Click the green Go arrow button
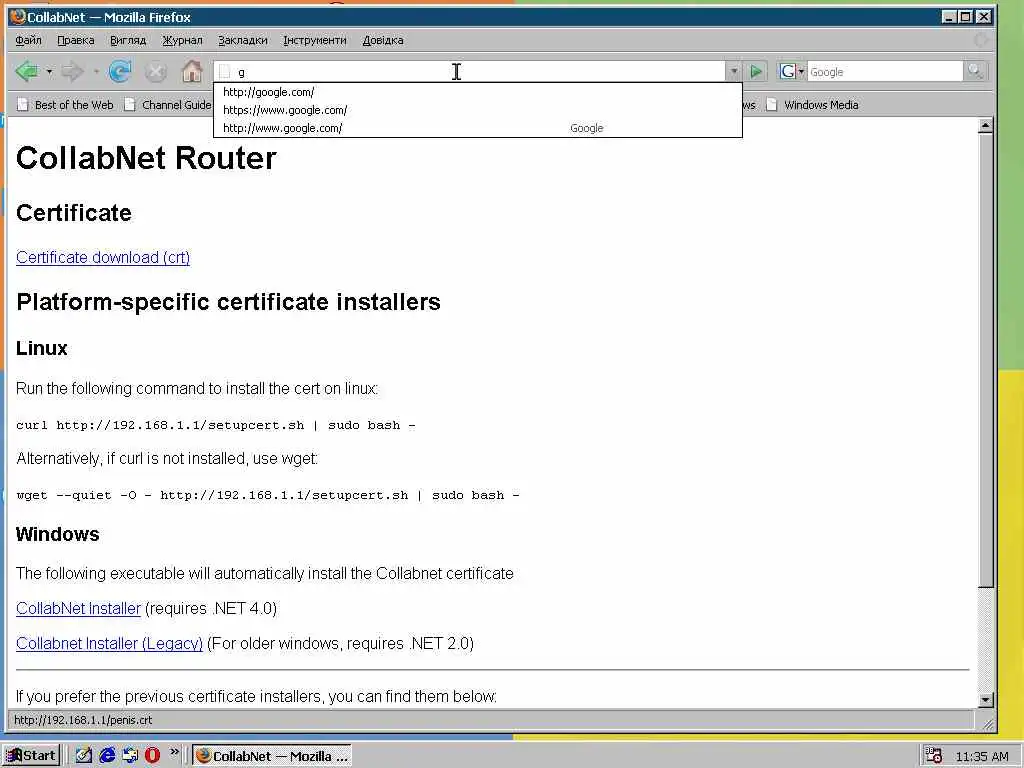Image resolution: width=1024 pixels, height=768 pixels. [756, 71]
